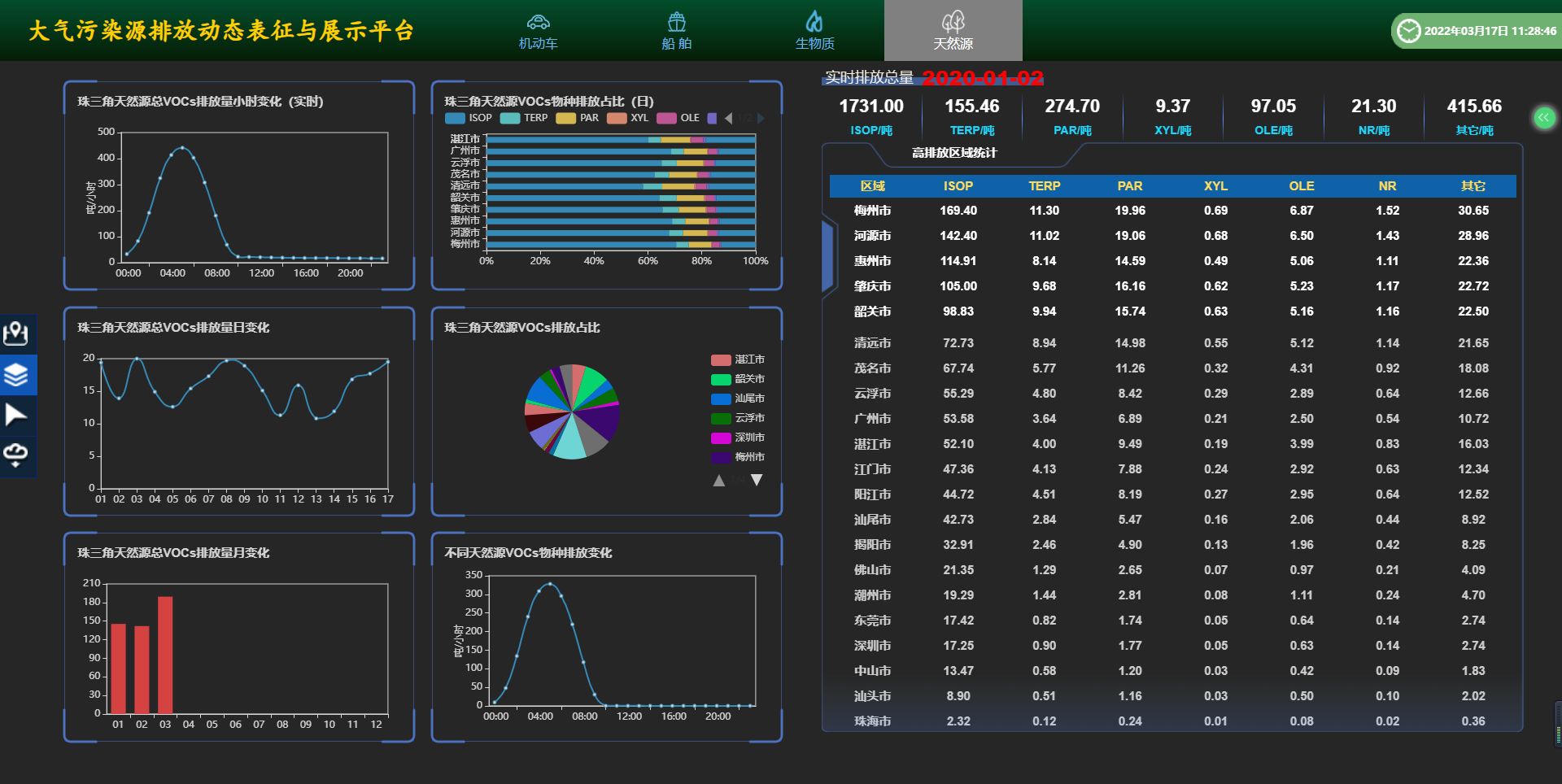The width and height of the screenshot is (1562, 784).
Task: Click the 区域 column header
Action: pyautogui.click(x=873, y=186)
